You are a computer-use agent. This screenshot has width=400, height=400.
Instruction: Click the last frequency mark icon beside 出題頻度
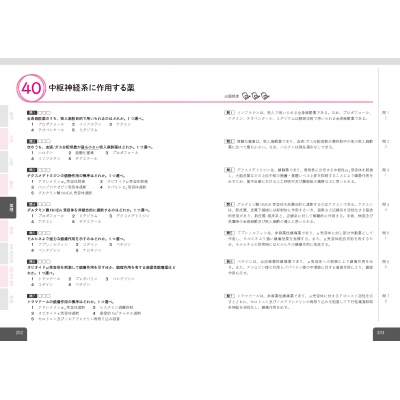tap(265, 96)
